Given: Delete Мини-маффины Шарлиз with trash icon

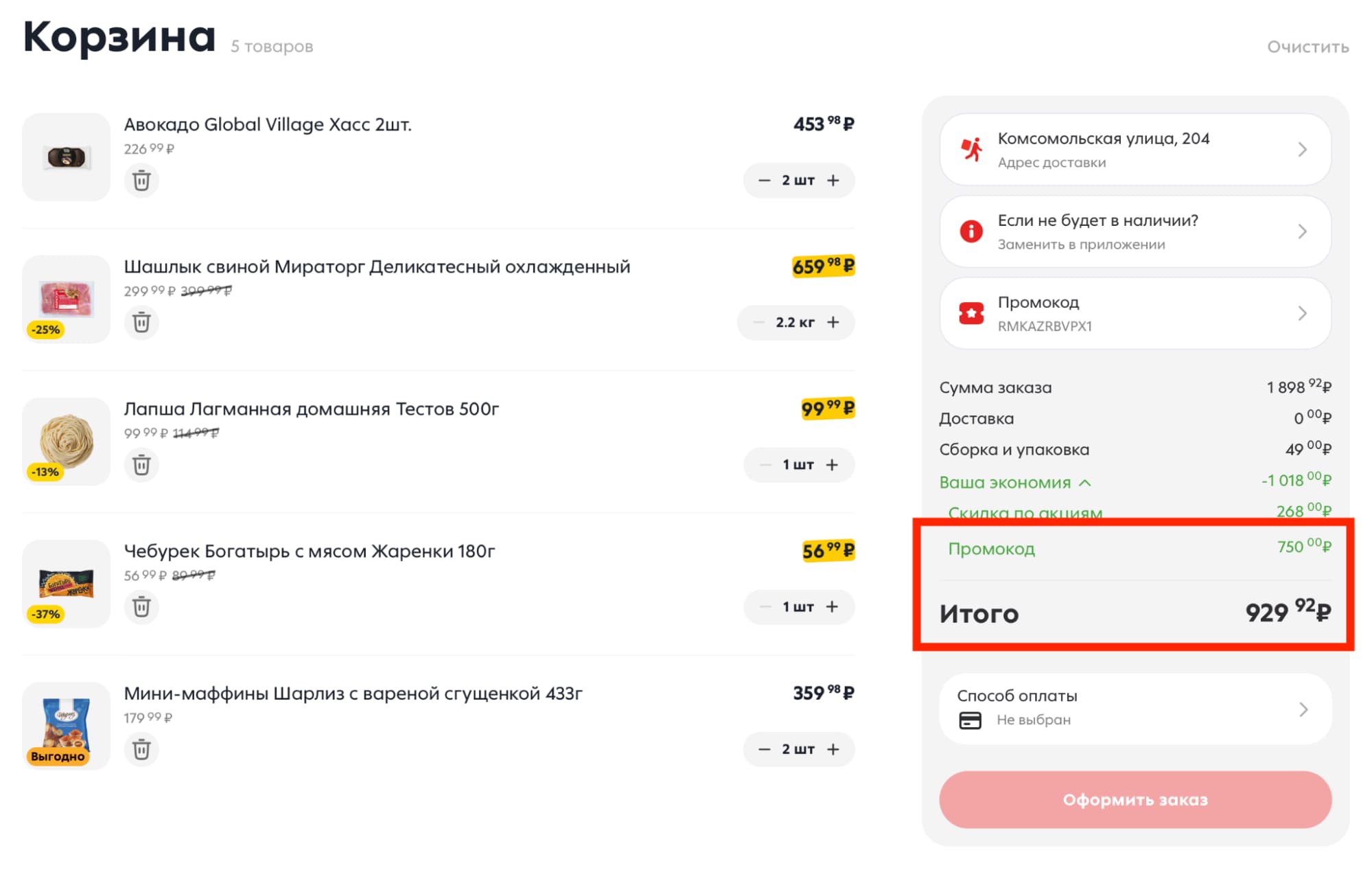Looking at the screenshot, I should tap(141, 749).
